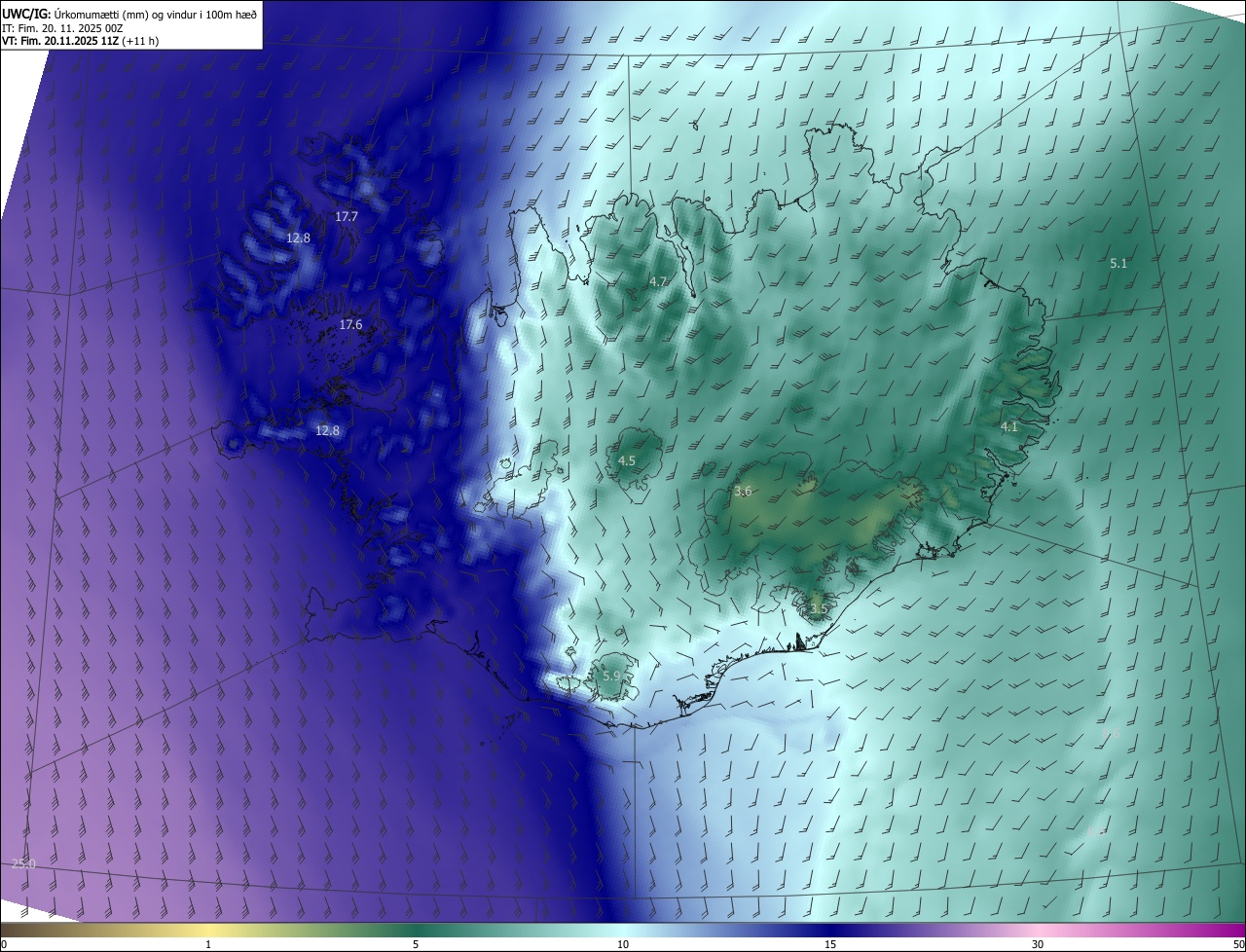The height and width of the screenshot is (952, 1246).
Task: Click the 0 tick on the color scale
Action: [4, 944]
